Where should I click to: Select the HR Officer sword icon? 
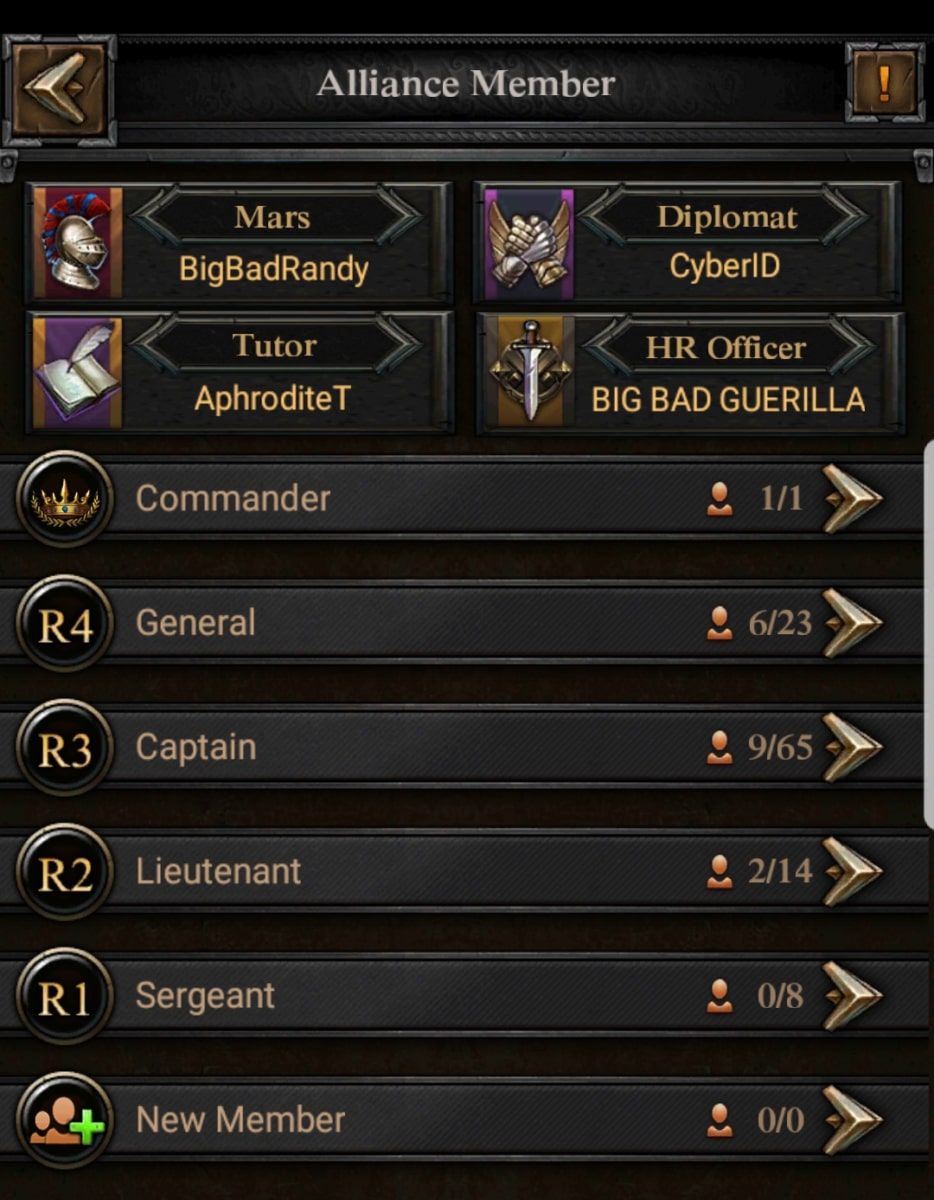coord(530,372)
